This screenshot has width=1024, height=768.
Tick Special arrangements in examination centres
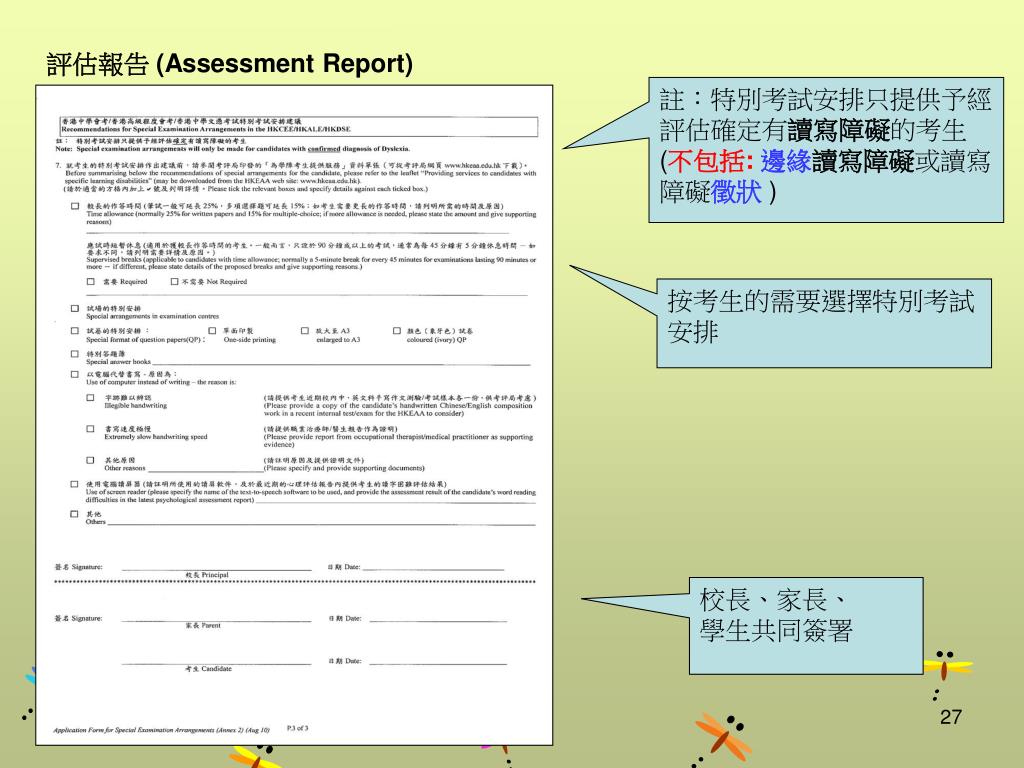click(74, 308)
